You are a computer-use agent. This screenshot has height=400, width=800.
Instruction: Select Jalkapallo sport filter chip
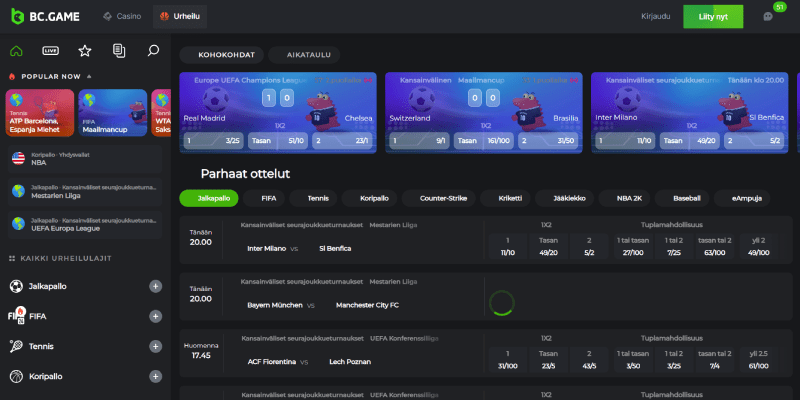209,198
